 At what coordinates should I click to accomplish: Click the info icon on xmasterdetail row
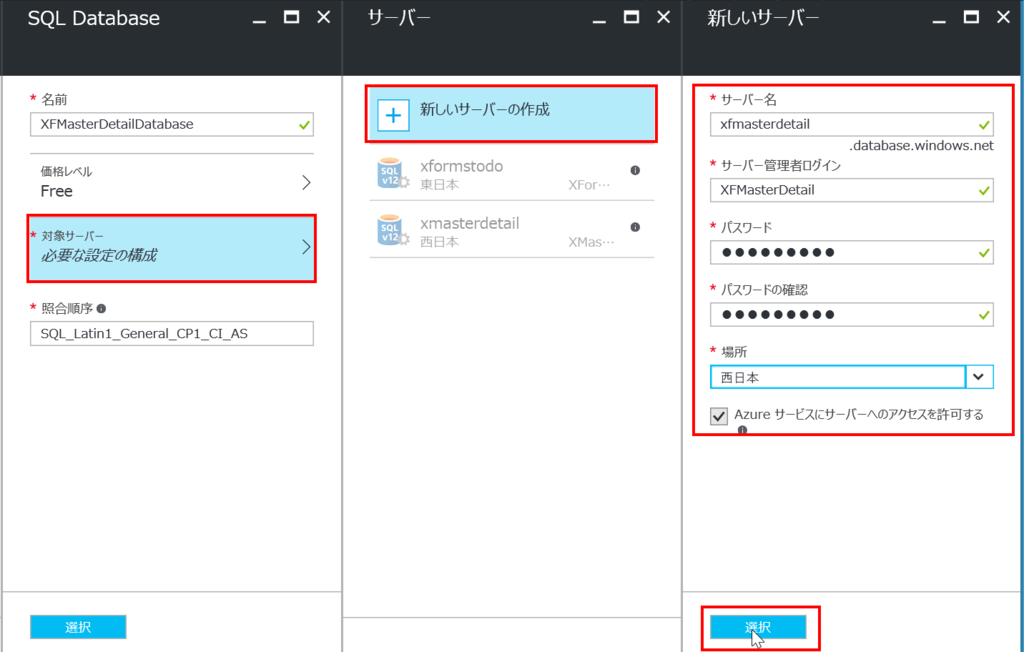tap(635, 227)
